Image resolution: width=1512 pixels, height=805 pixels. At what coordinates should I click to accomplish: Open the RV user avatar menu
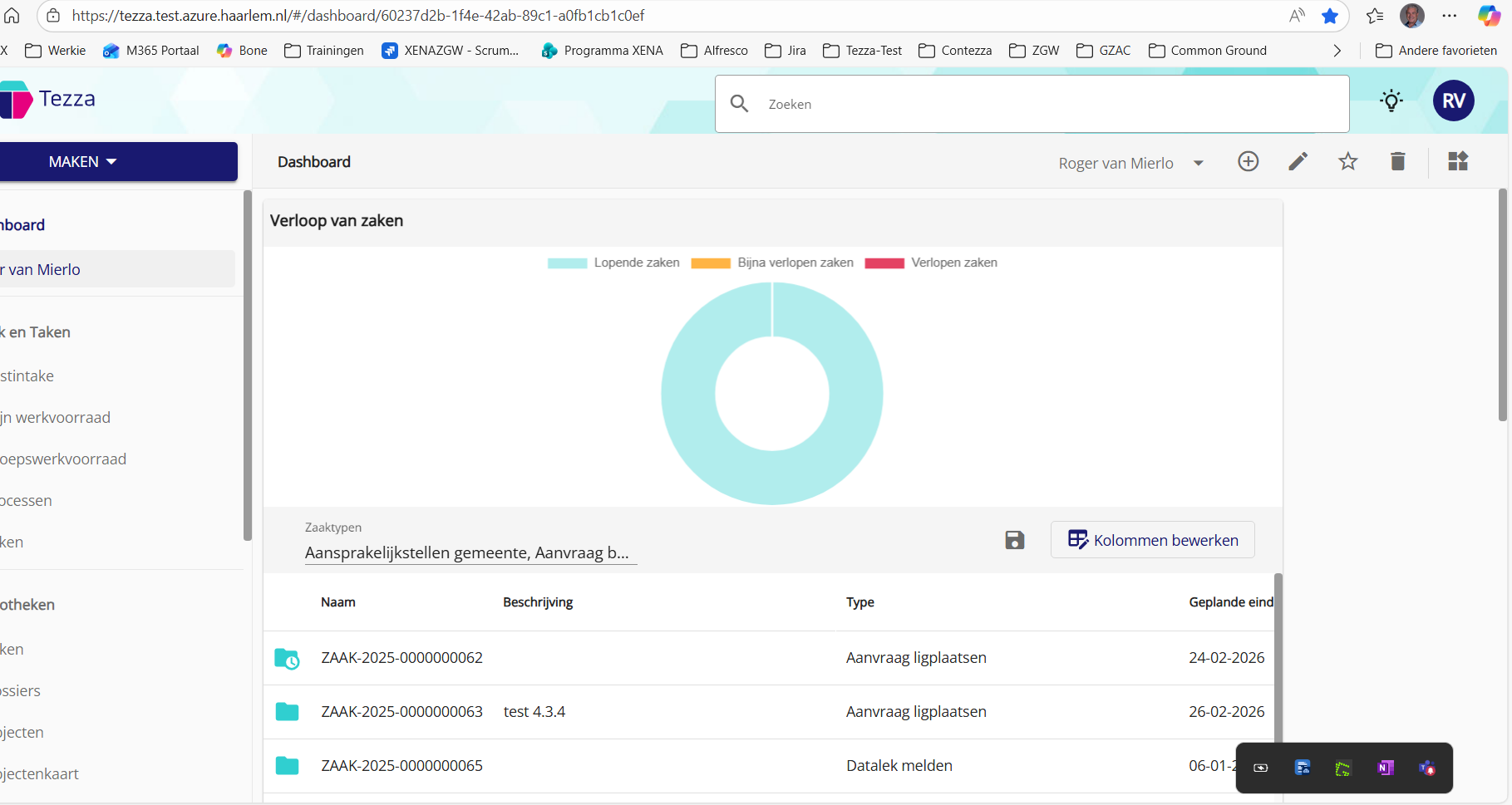[1453, 101]
